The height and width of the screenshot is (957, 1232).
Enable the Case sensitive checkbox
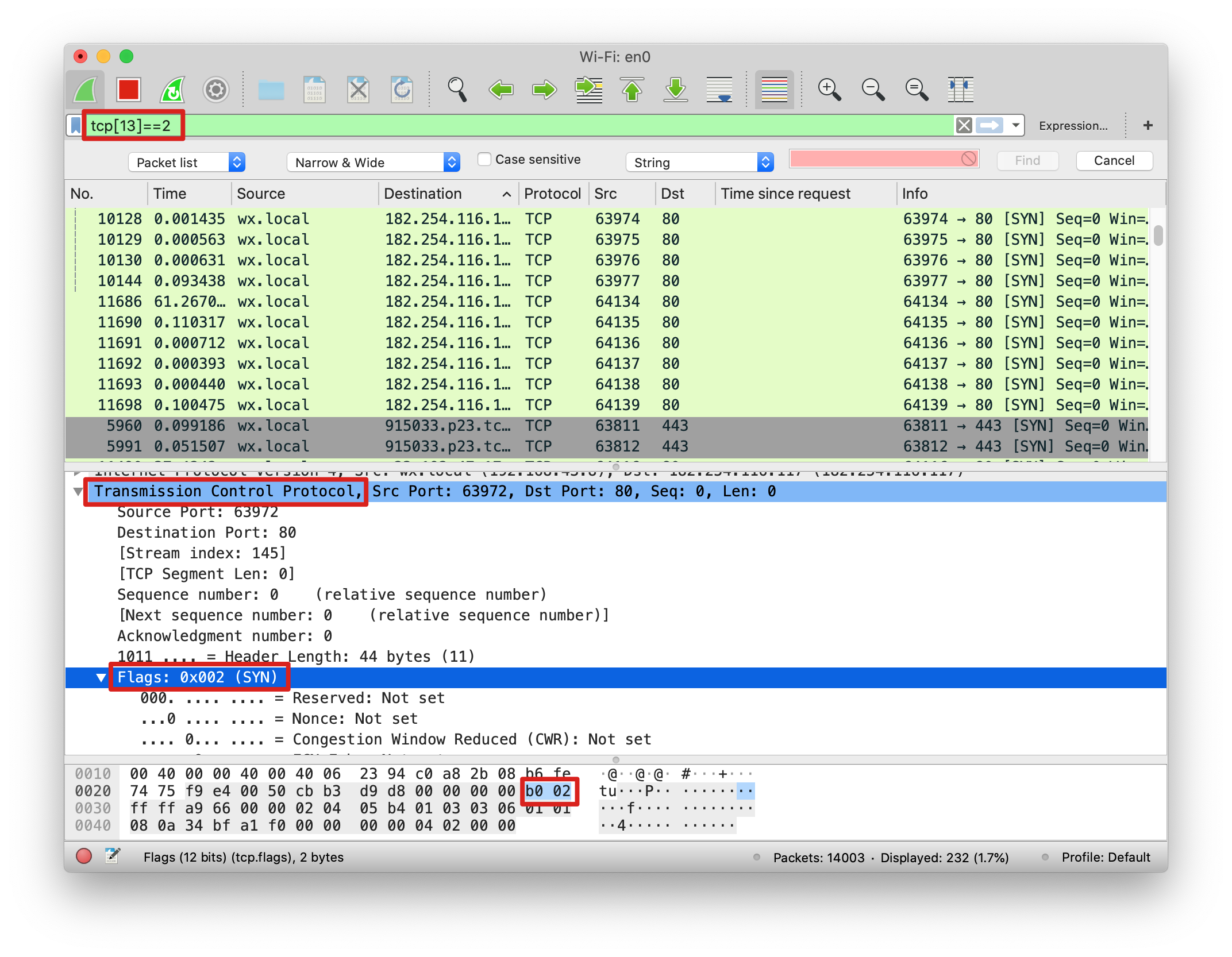[x=484, y=159]
